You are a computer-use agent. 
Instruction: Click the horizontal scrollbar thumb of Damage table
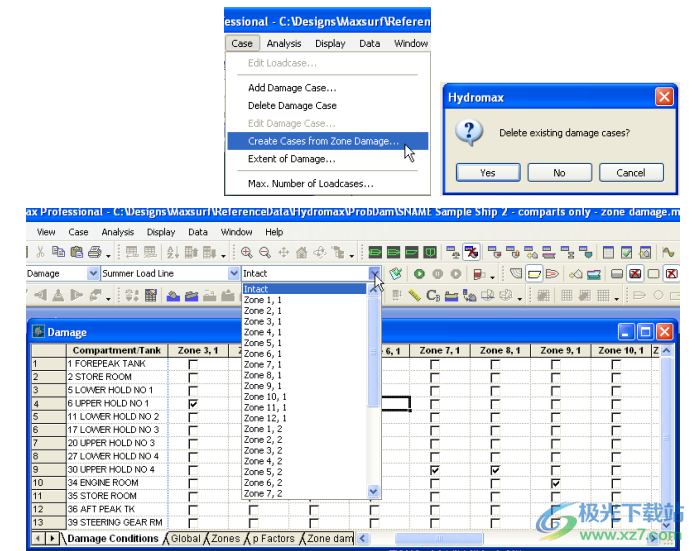[439, 539]
